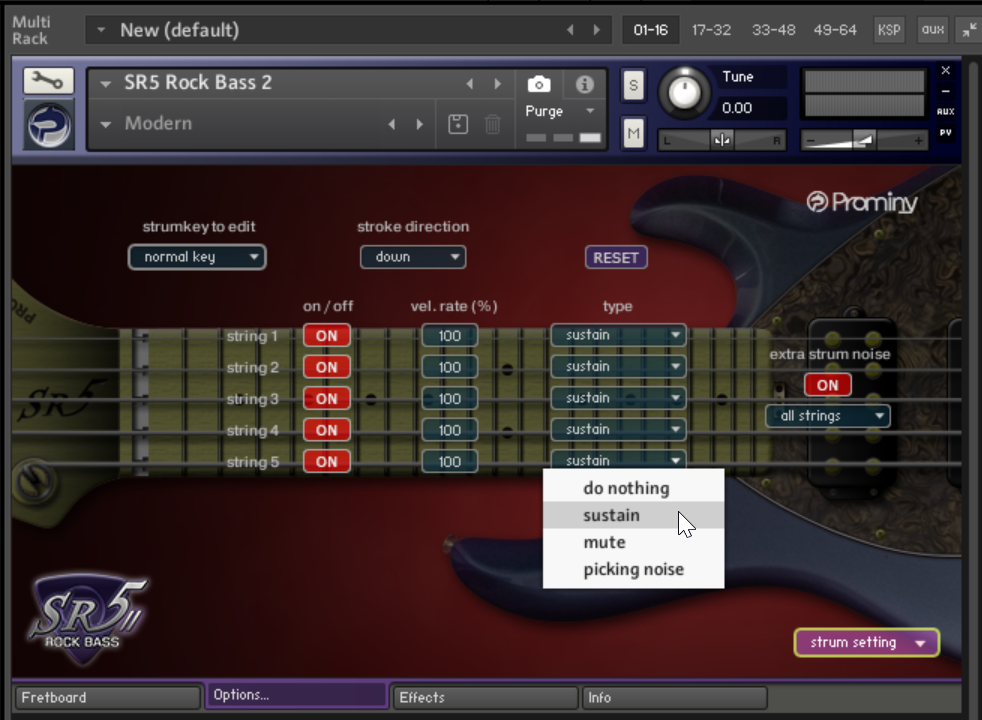Save the snapshot with the floppy disk icon
982x720 pixels.
click(458, 124)
